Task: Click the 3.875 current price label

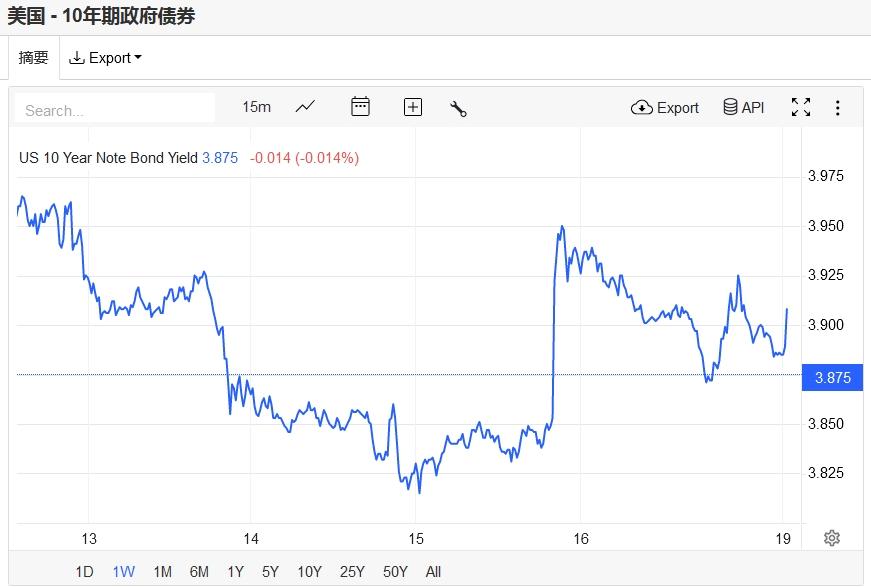Action: tap(832, 377)
